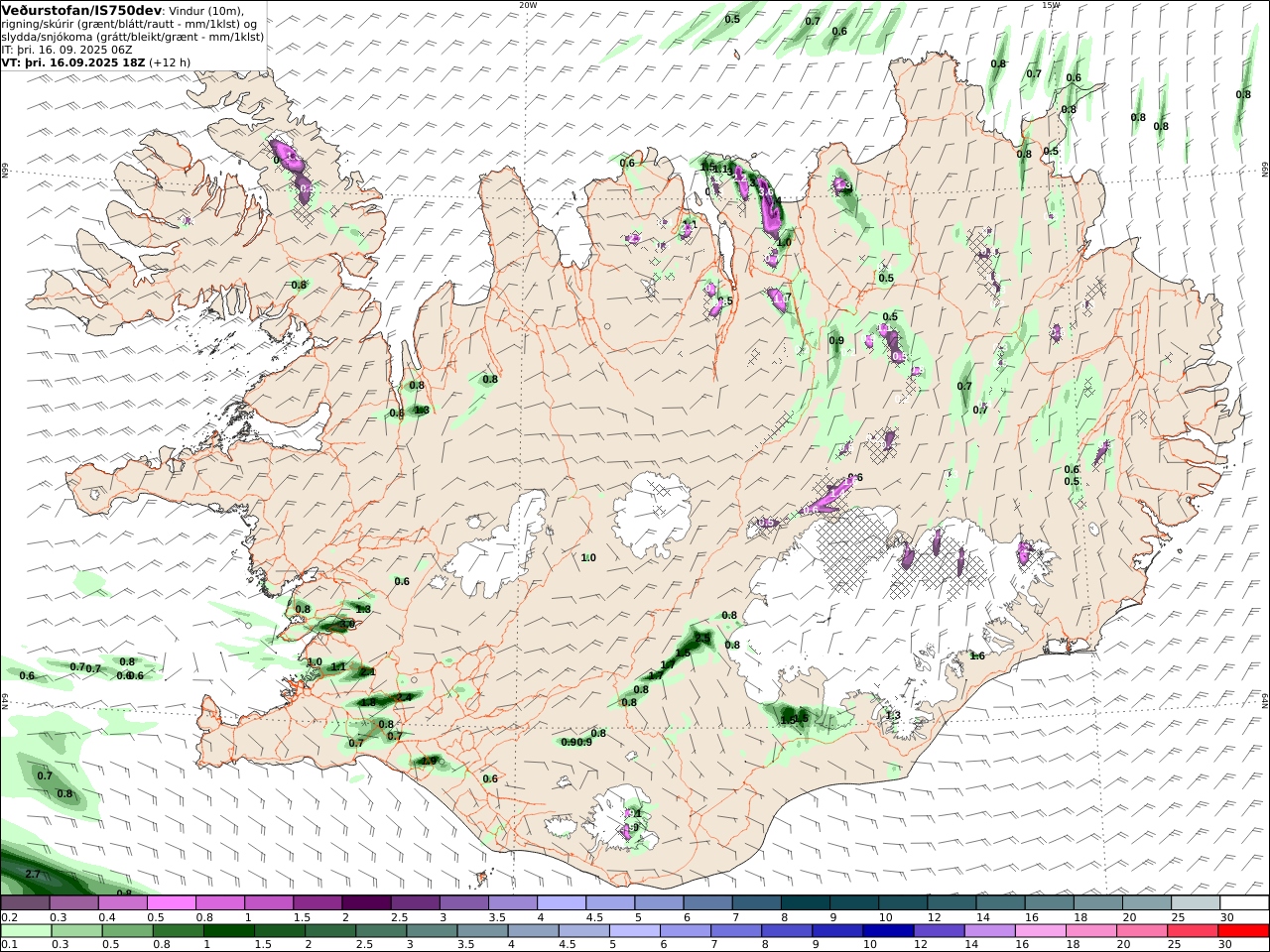Image resolution: width=1270 pixels, height=952 pixels.
Task: Click the '30' label of the upper legend row
Action: (x=1226, y=917)
